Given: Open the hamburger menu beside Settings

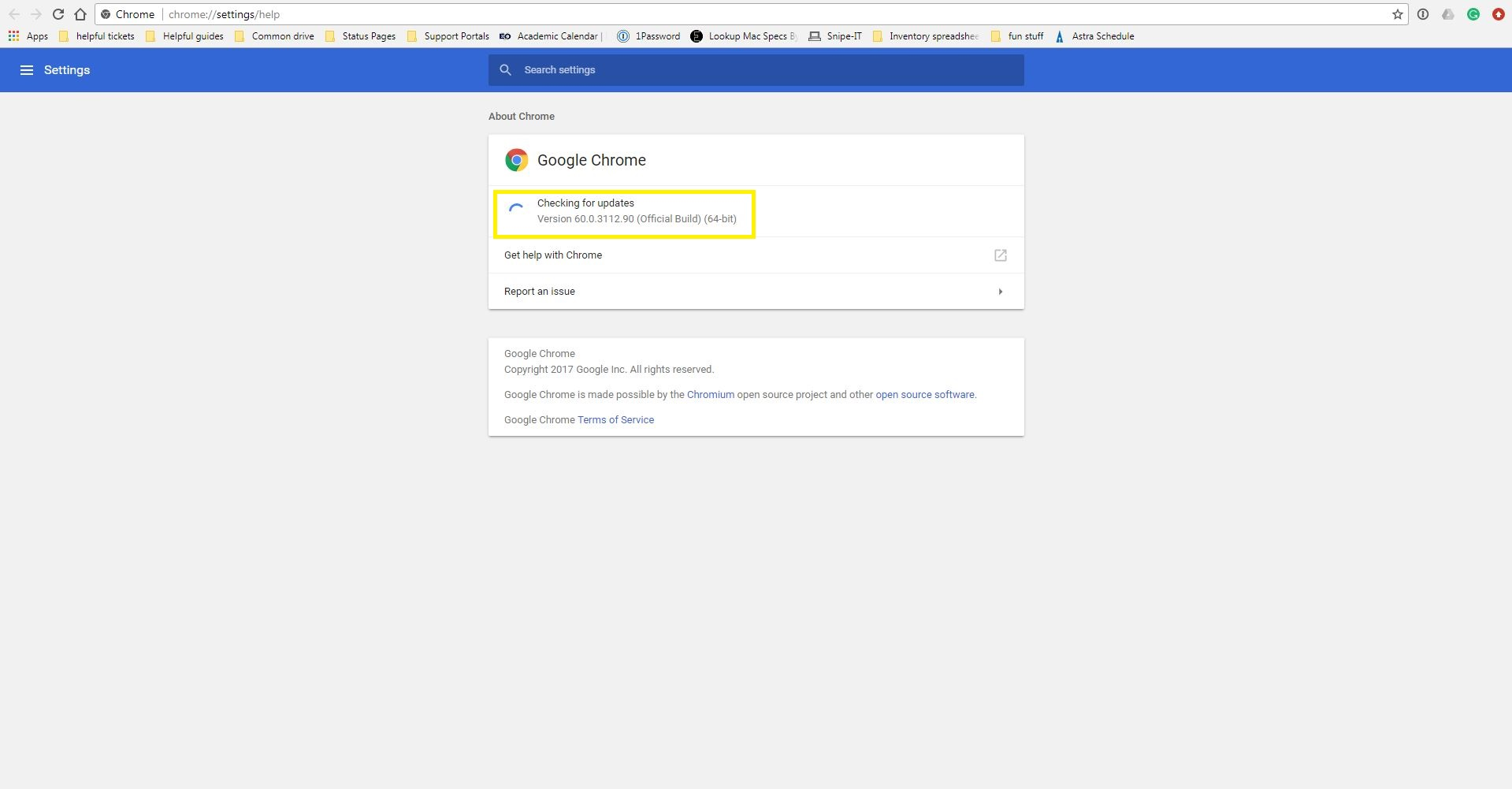Looking at the screenshot, I should coord(27,69).
